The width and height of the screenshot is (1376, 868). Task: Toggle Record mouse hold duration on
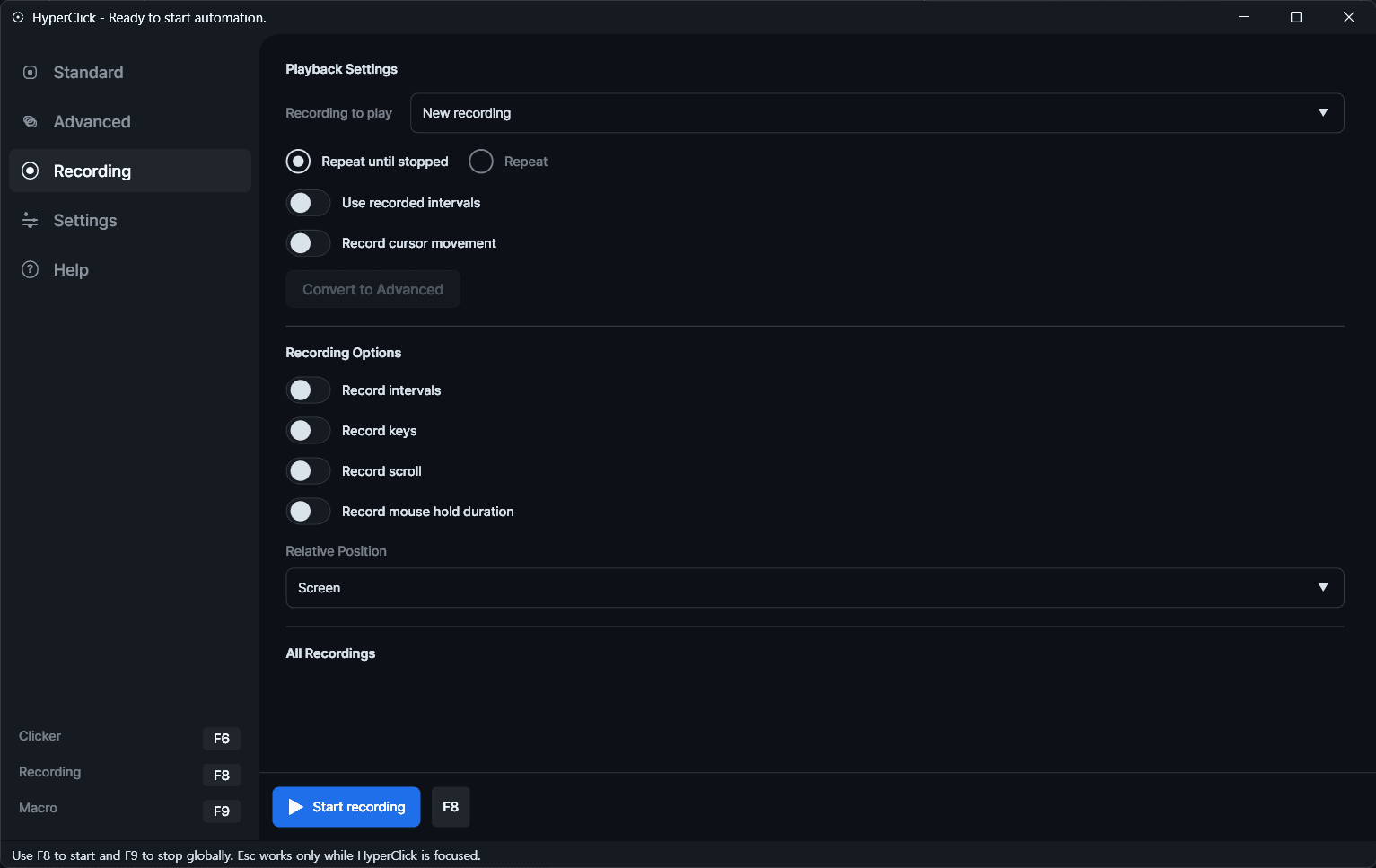point(308,511)
